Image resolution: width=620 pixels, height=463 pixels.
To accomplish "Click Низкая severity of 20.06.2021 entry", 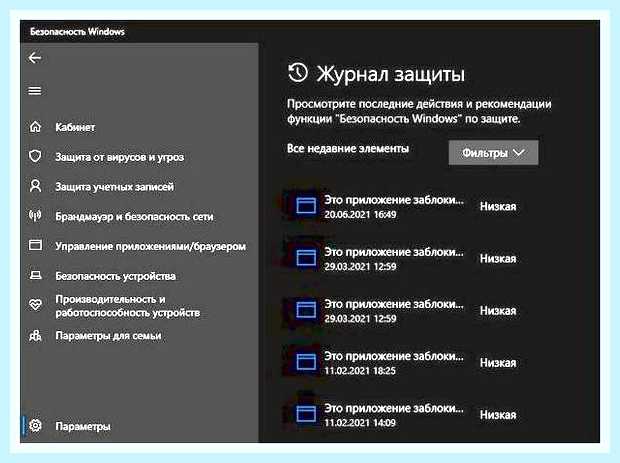I will [498, 206].
